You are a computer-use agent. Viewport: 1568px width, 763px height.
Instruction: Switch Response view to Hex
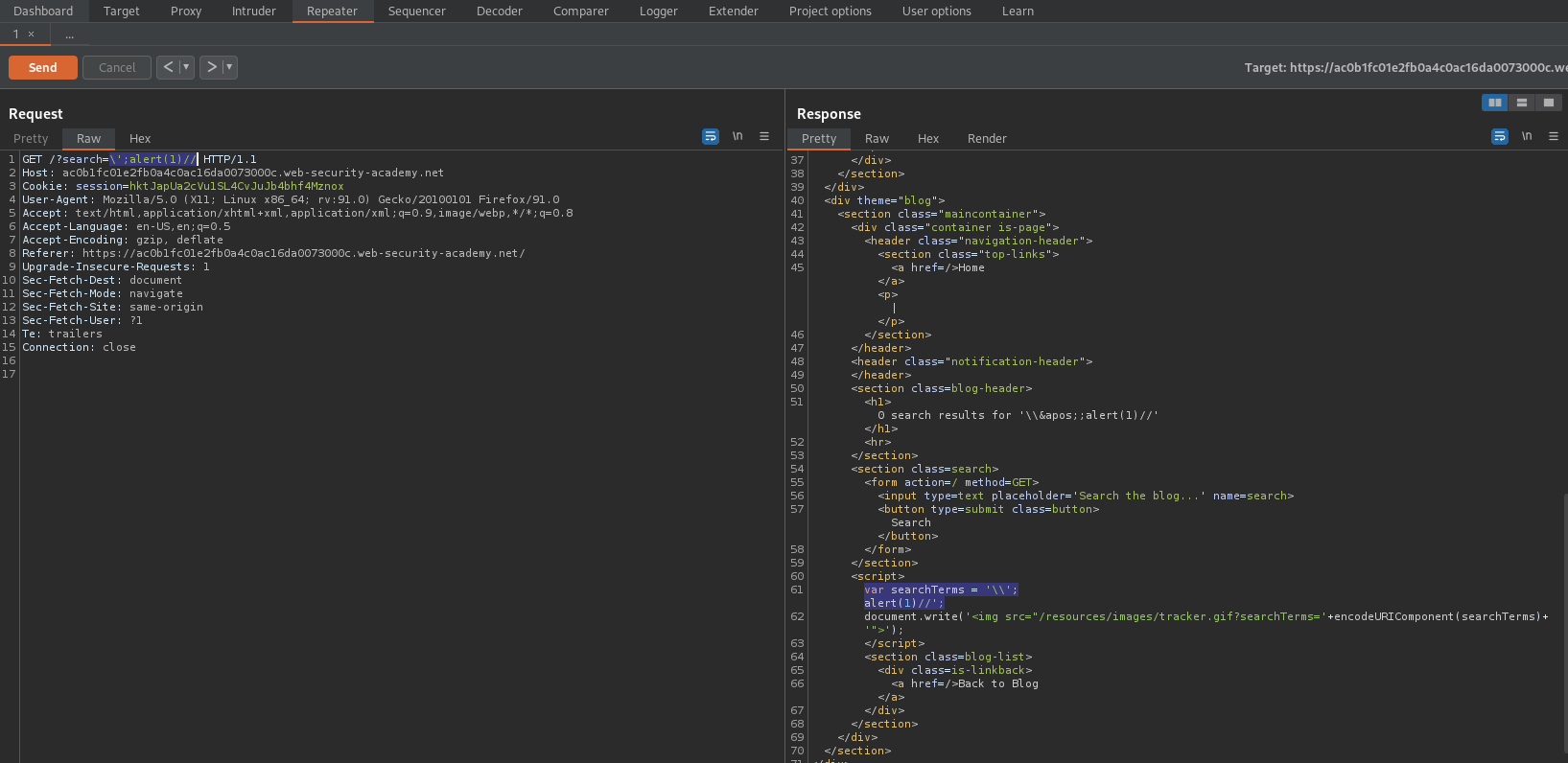click(928, 139)
